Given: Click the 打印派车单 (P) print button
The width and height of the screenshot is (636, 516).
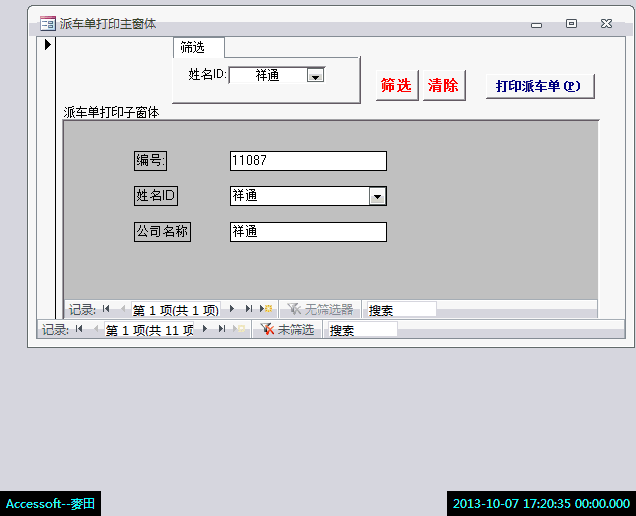Looking at the screenshot, I should point(540,86).
